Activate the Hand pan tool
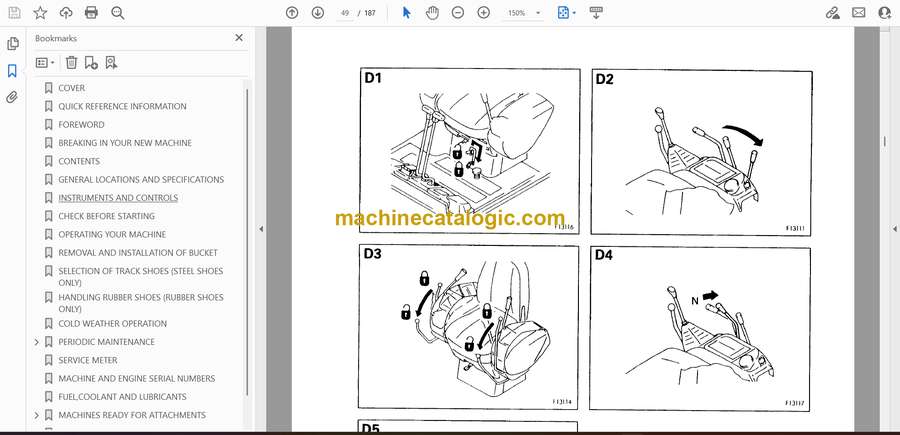The height and width of the screenshot is (435, 900). click(x=432, y=13)
